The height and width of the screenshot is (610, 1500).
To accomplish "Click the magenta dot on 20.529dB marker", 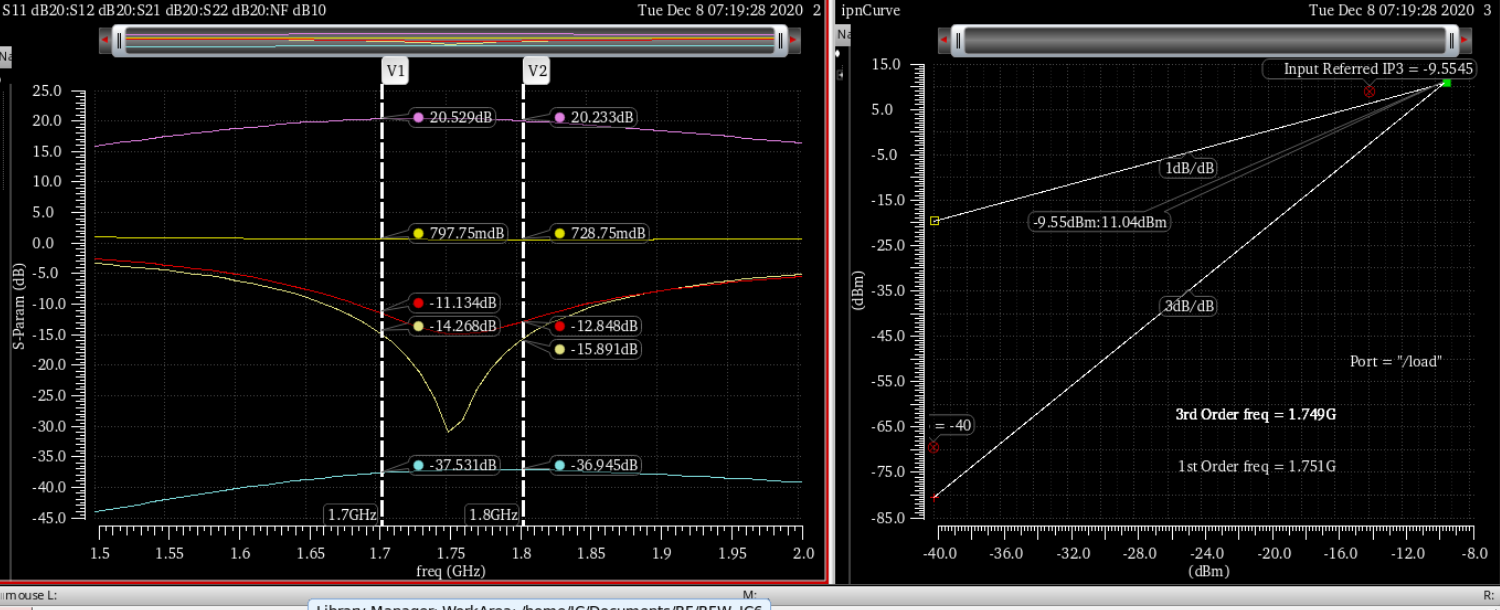I will (418, 117).
